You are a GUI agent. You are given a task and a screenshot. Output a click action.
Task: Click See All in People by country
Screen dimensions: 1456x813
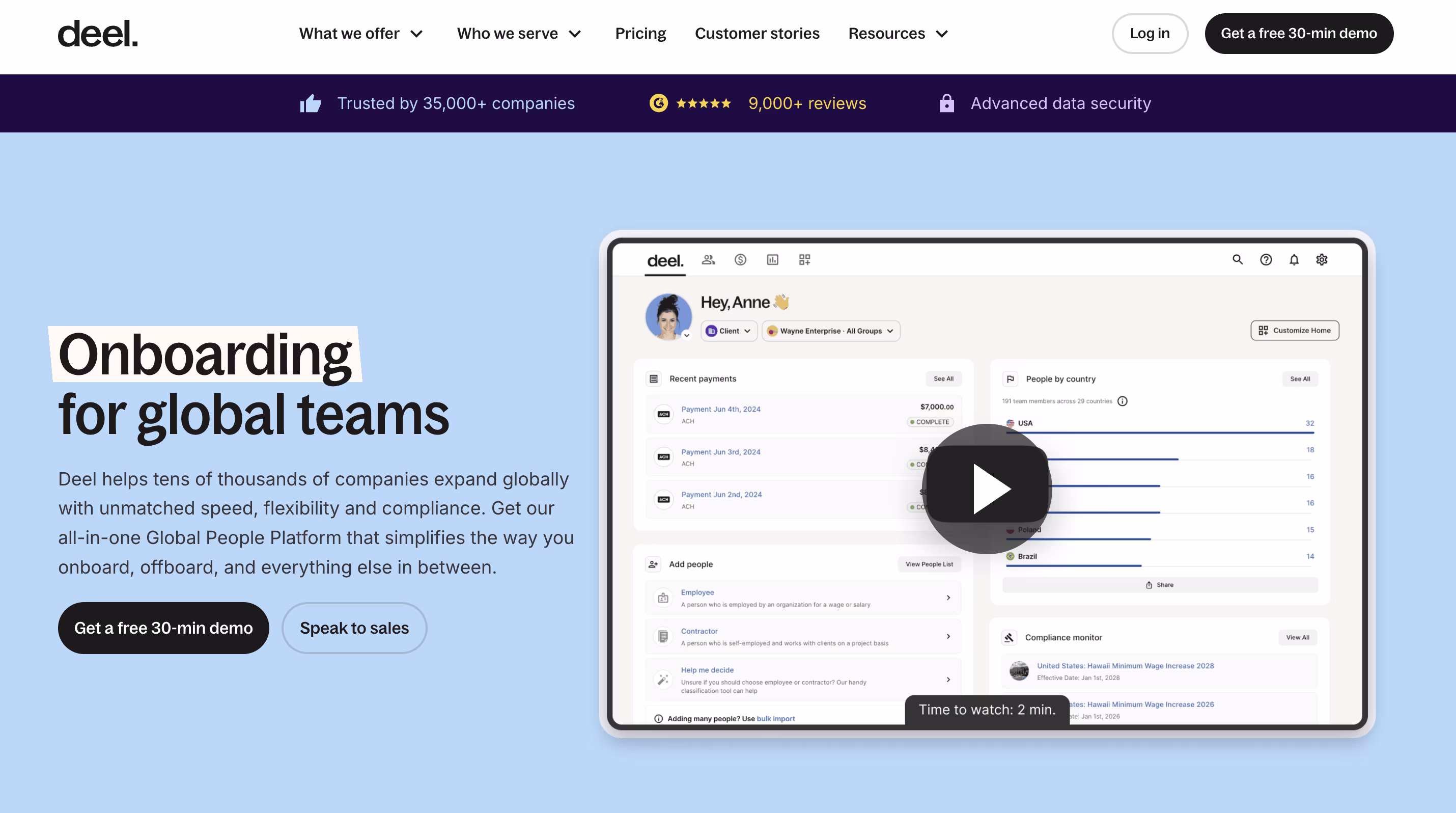coord(1300,379)
